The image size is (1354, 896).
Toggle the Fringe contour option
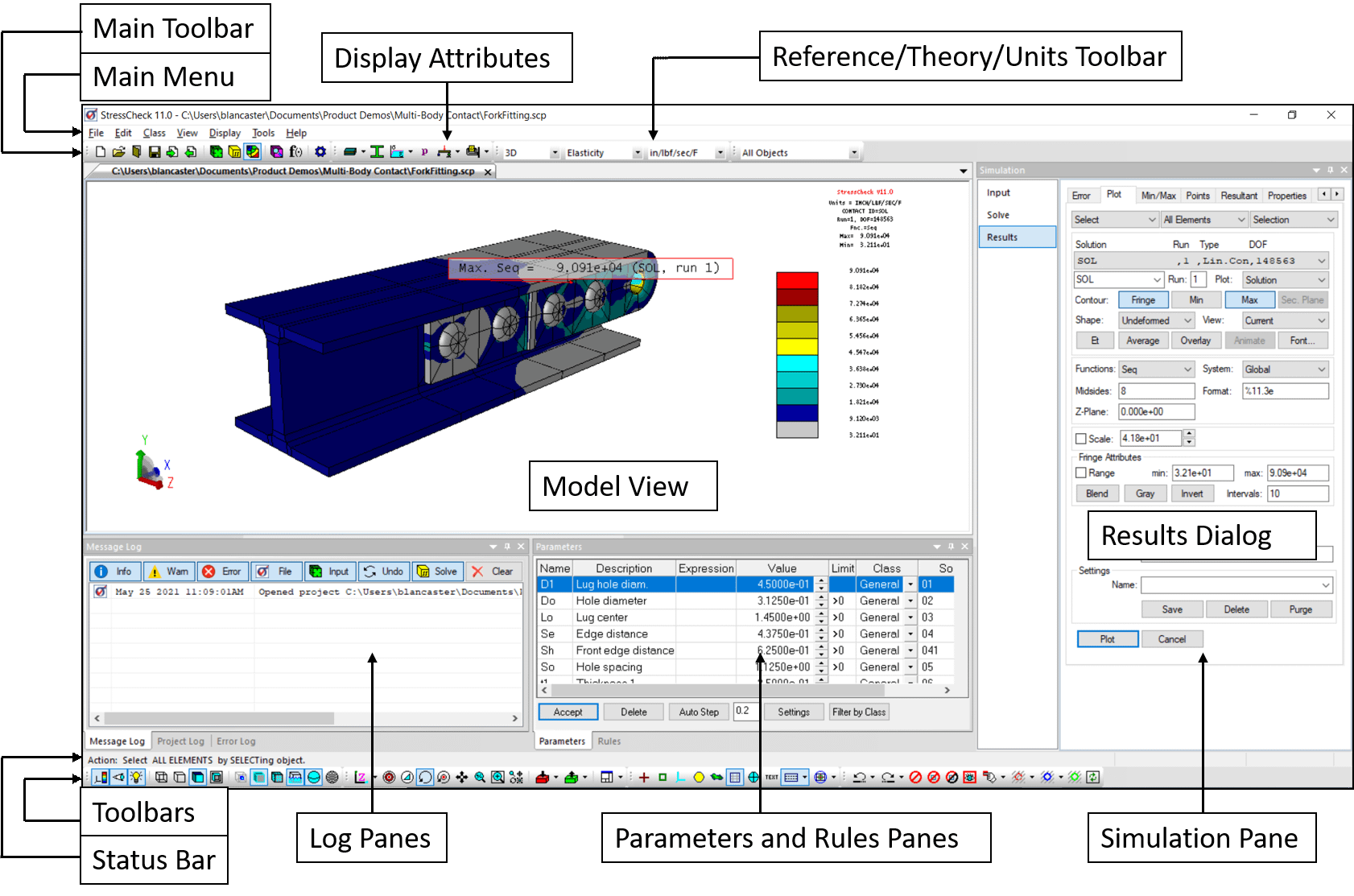1143,299
